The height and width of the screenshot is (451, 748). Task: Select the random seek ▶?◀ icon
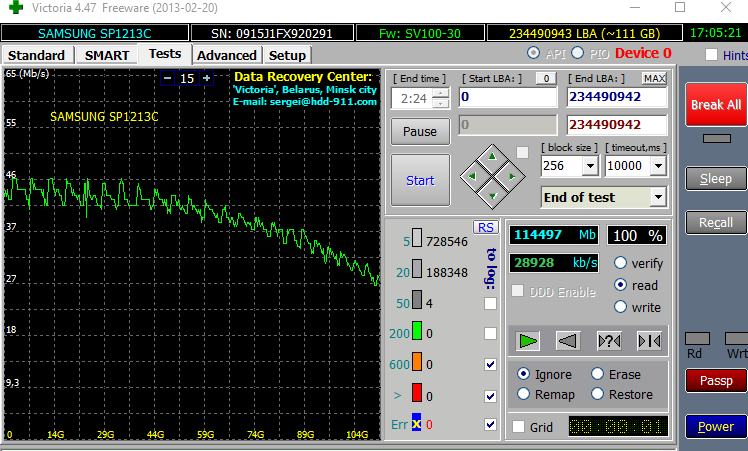tap(608, 340)
